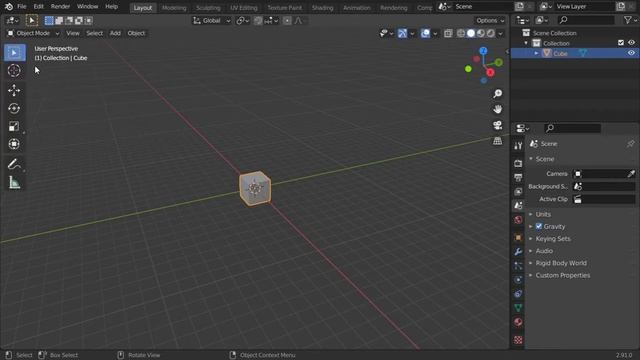Click blue Z axis on navigation gizmo
Screen dimensions: 640x360
click(x=483, y=51)
